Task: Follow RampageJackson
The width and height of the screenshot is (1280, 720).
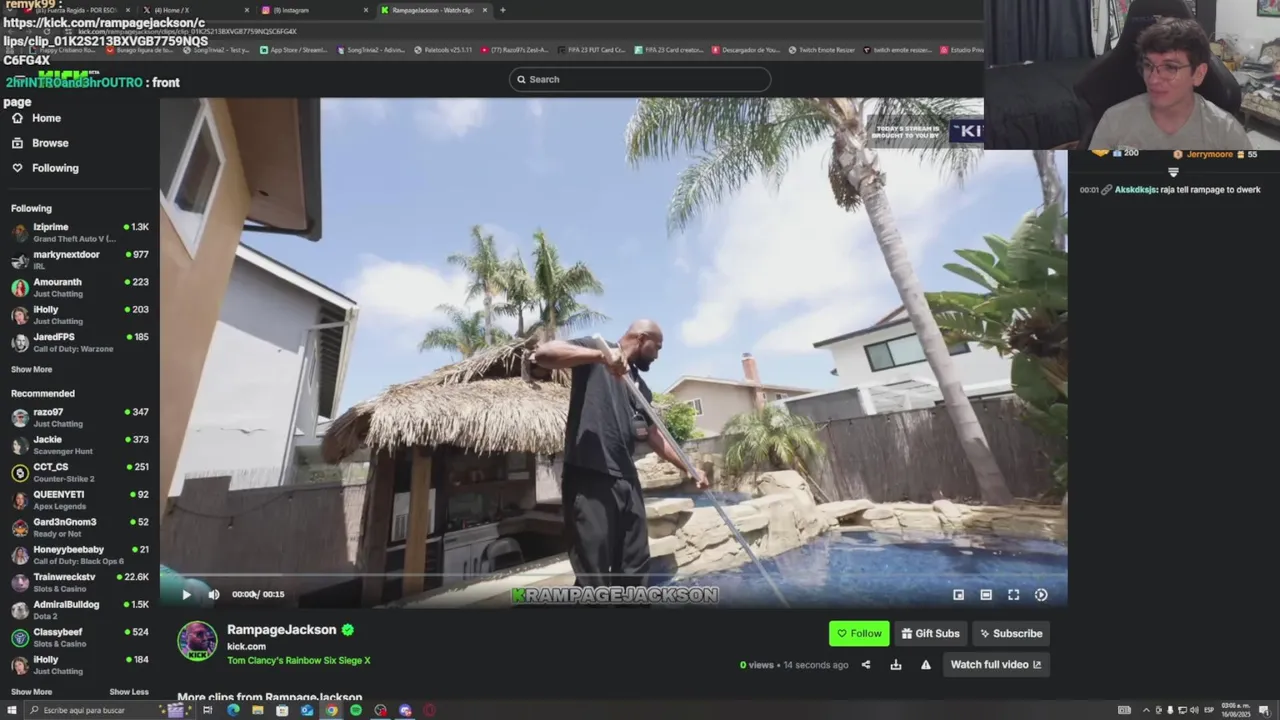Action: click(859, 633)
